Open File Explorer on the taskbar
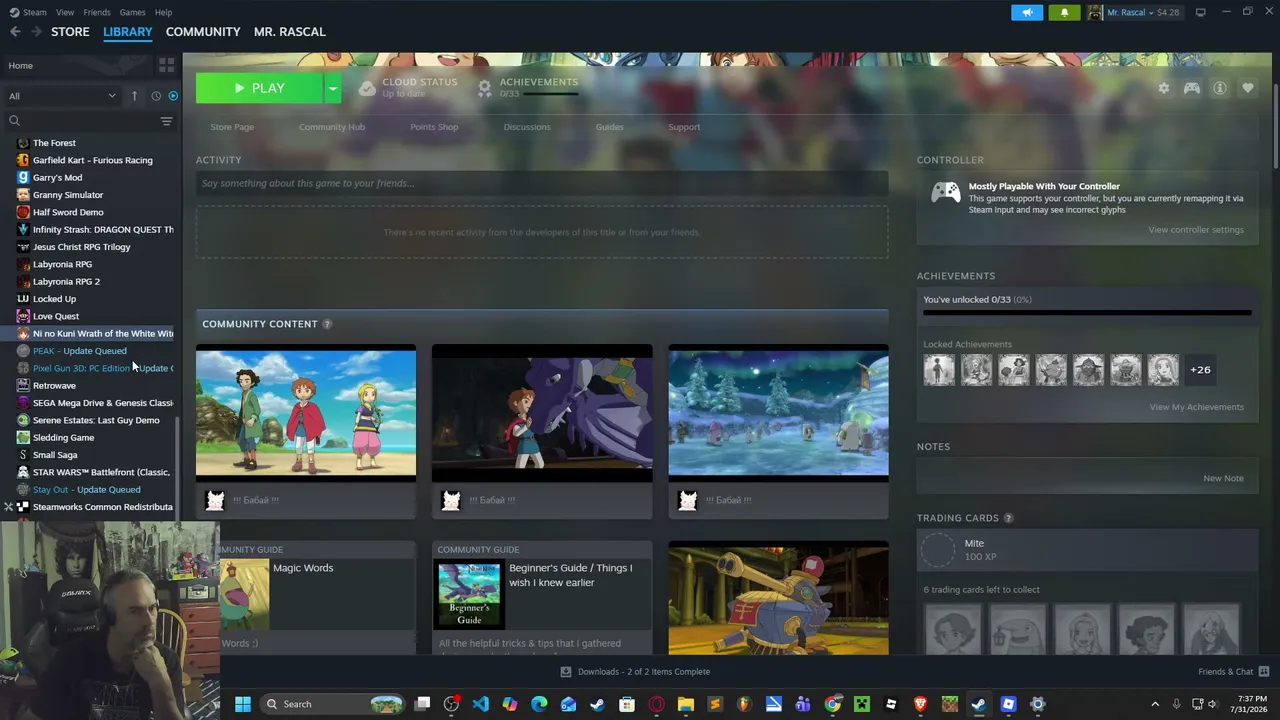This screenshot has width=1280, height=720. click(x=686, y=704)
